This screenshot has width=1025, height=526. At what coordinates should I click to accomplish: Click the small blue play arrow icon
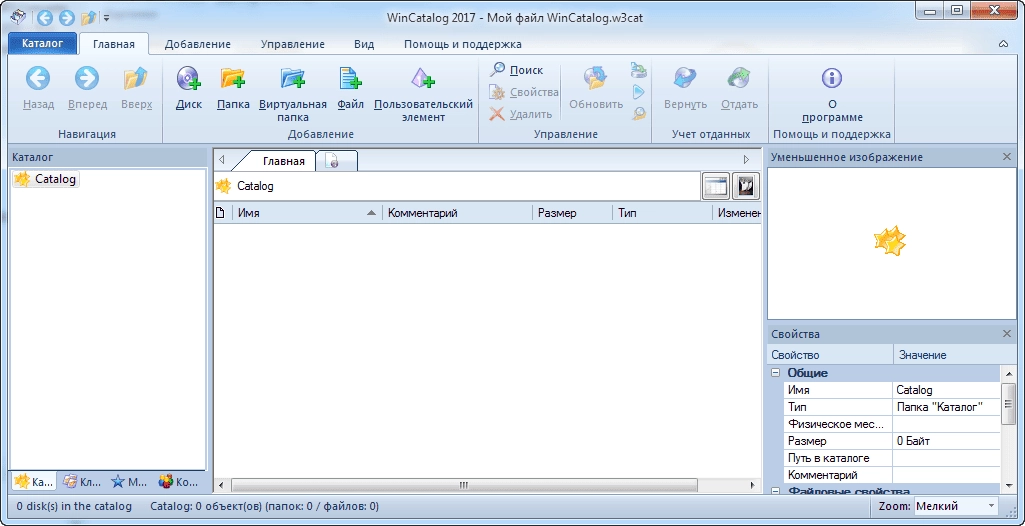(x=639, y=92)
